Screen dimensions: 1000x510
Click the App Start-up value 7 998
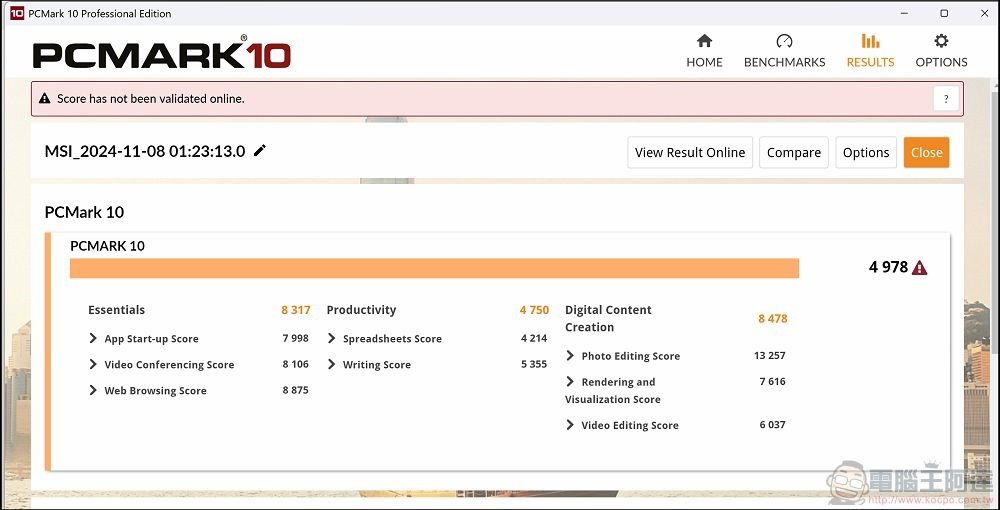[296, 338]
